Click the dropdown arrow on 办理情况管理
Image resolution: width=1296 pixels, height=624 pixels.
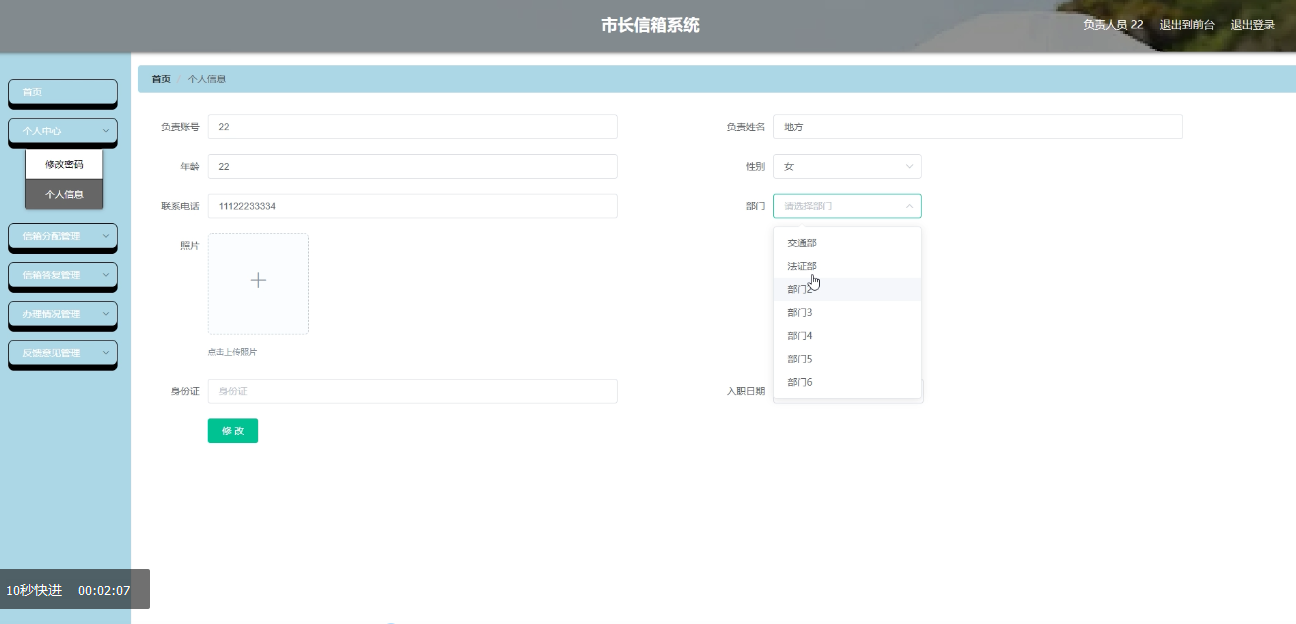click(104, 315)
